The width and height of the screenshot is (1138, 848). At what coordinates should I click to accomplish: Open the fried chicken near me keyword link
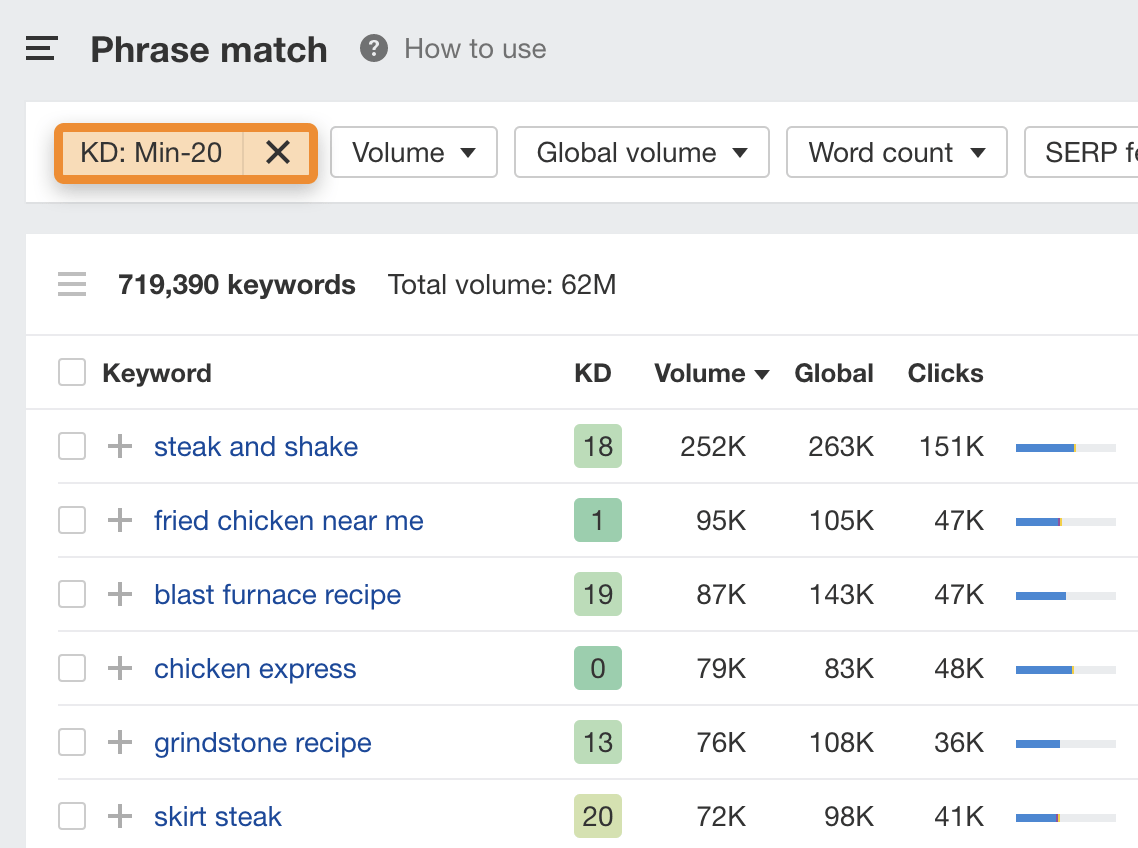(288, 521)
